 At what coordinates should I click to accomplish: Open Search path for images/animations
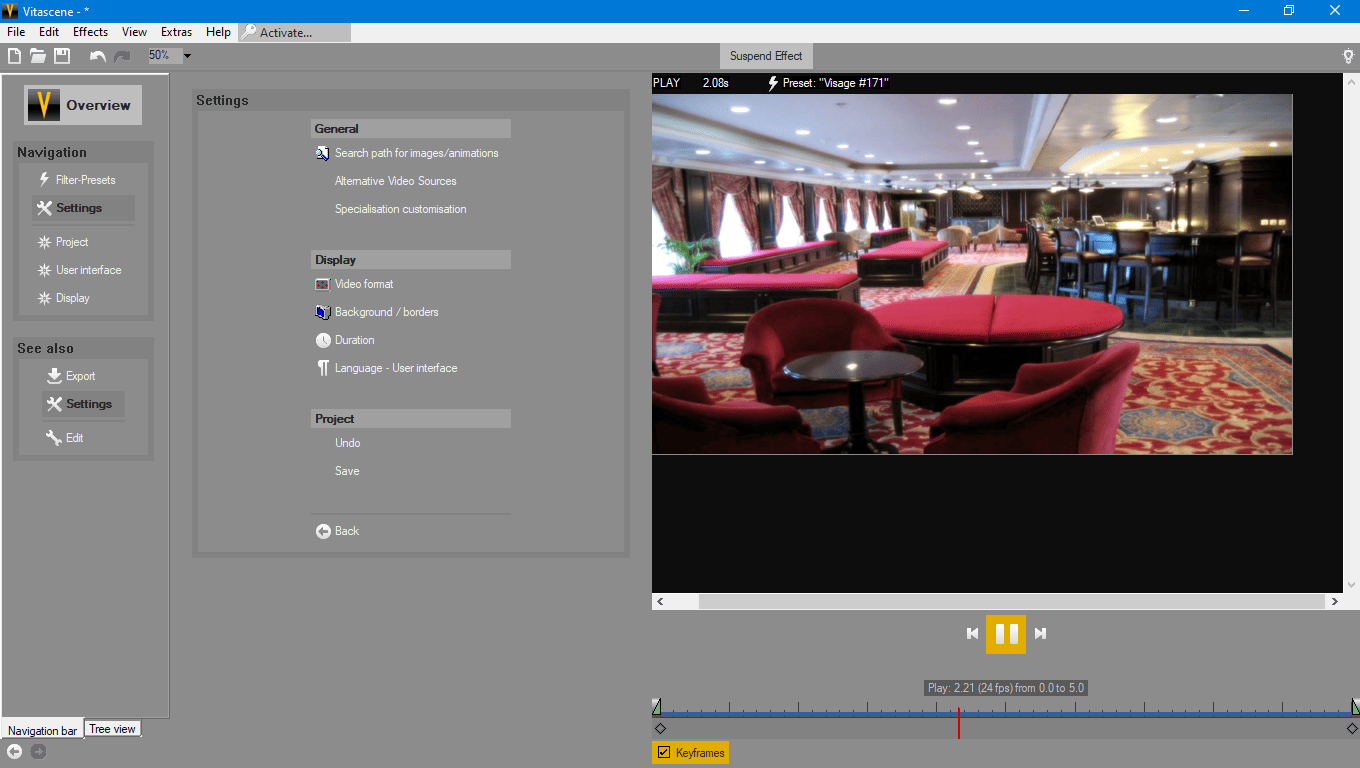coord(407,153)
